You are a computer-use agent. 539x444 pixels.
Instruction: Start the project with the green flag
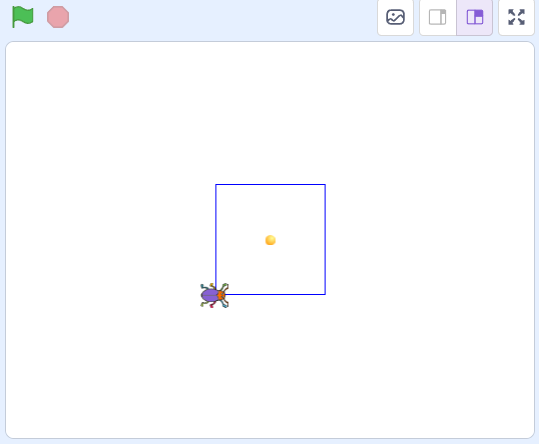[x=23, y=17]
